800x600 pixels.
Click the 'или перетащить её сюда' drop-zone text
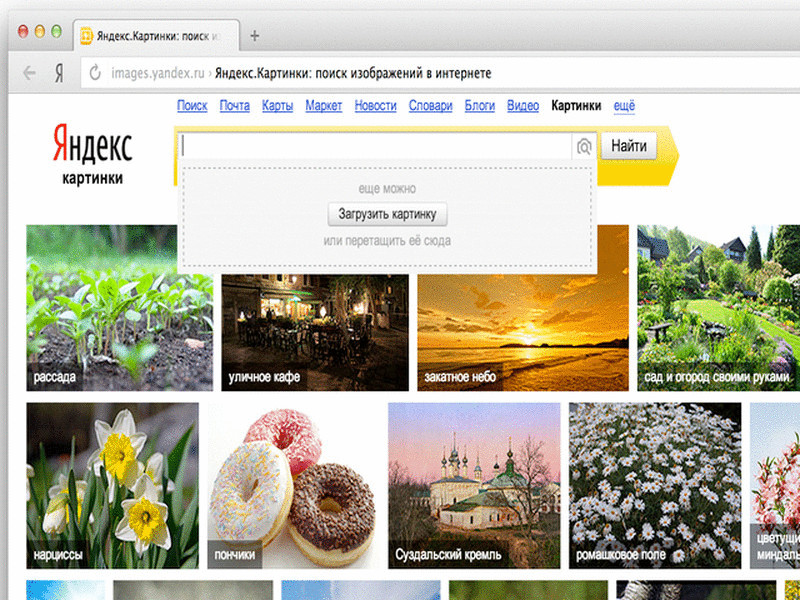pyautogui.click(x=387, y=241)
